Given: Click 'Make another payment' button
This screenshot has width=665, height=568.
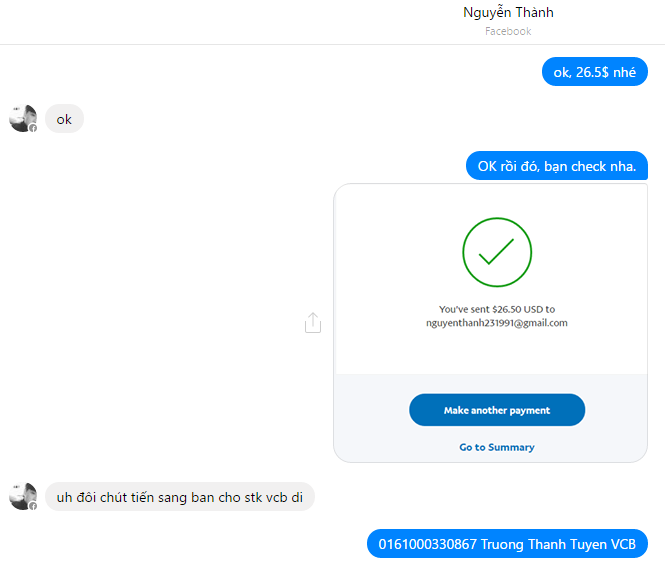Looking at the screenshot, I should point(497,410).
